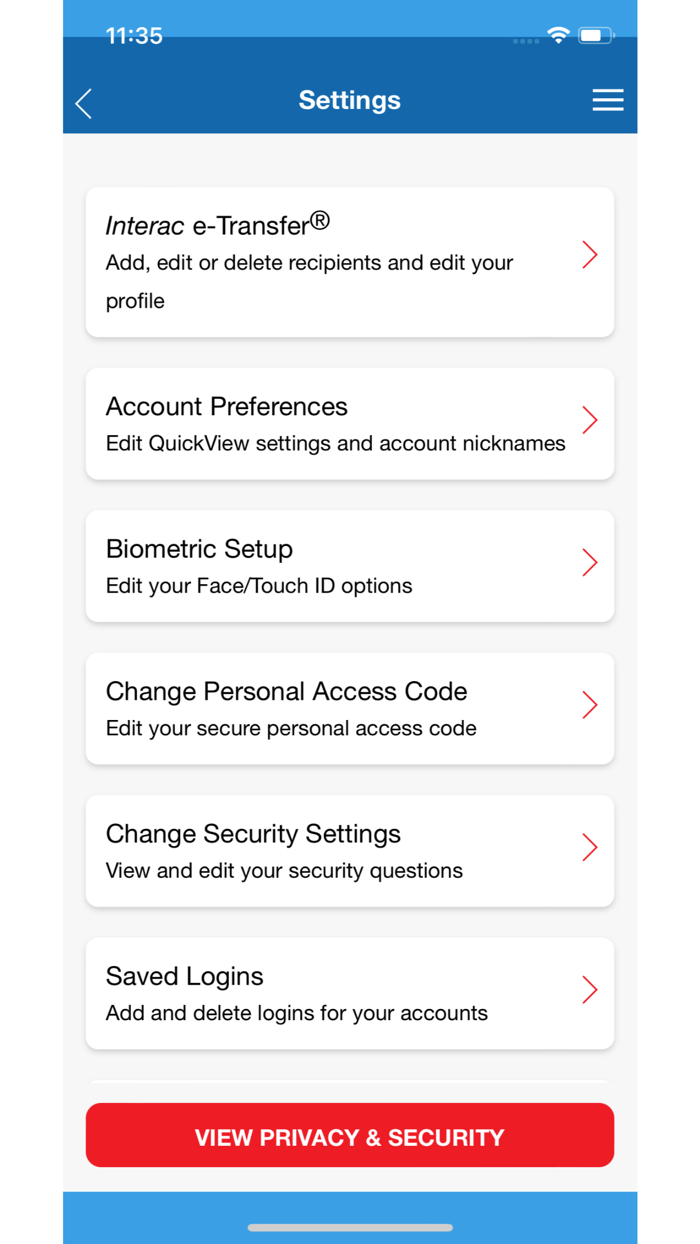Tap the back arrow in header
Image resolution: width=700 pixels, height=1244 pixels.
click(x=84, y=102)
